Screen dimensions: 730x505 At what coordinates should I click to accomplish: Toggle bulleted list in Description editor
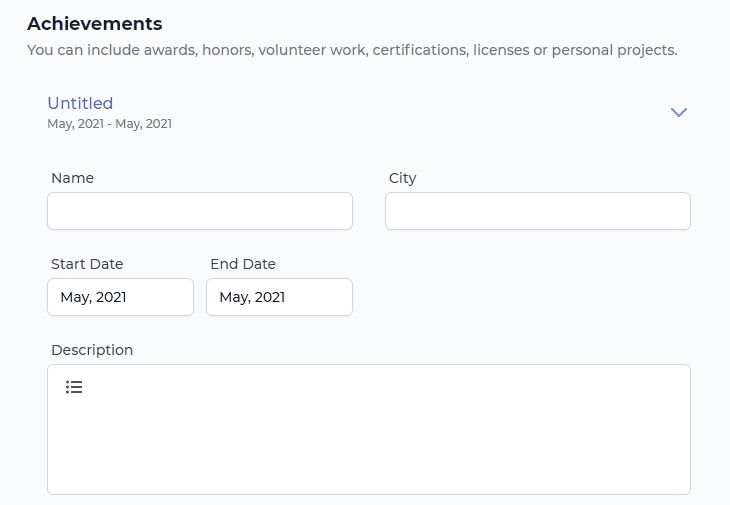point(74,387)
